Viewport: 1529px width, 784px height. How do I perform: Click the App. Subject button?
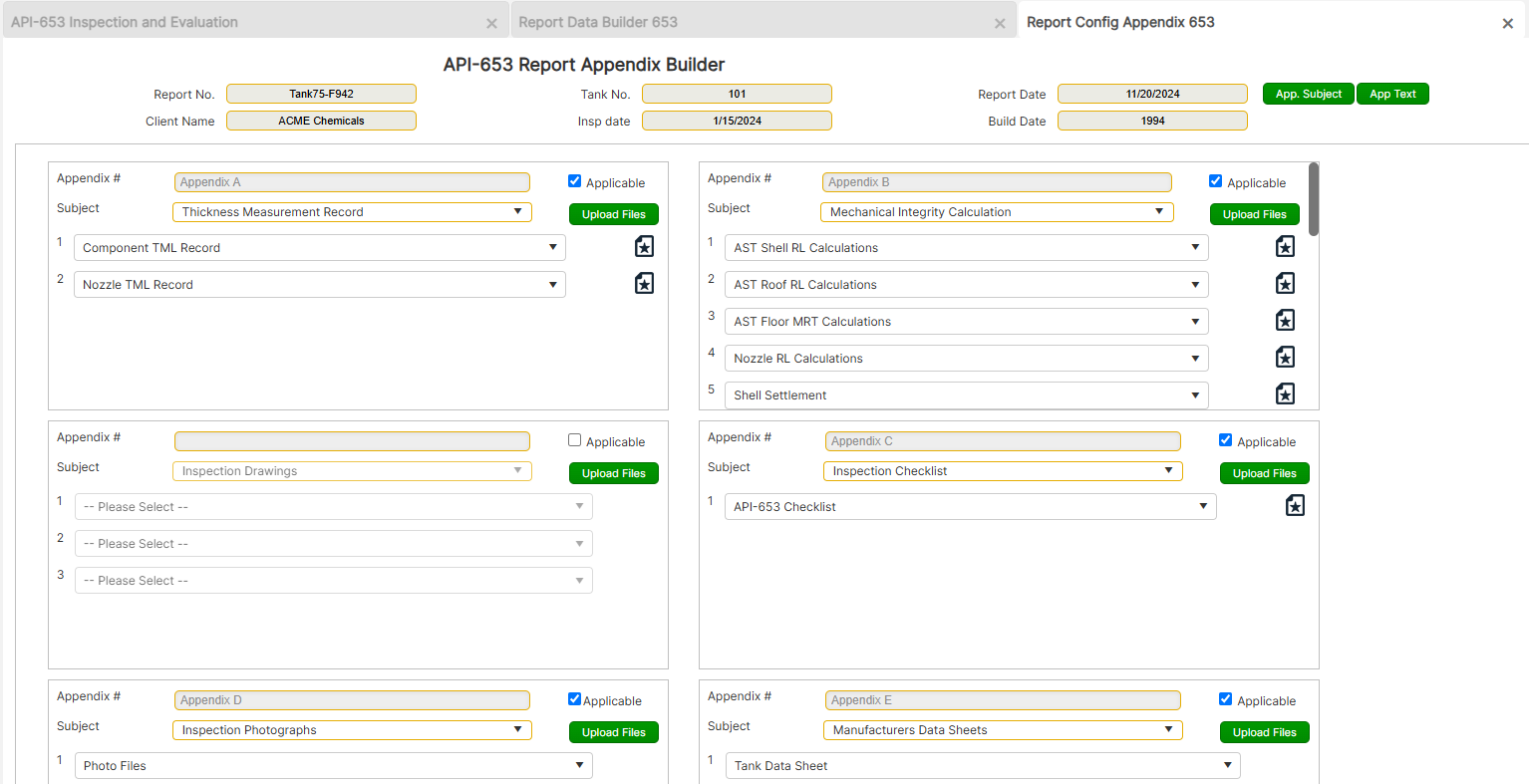[1308, 94]
